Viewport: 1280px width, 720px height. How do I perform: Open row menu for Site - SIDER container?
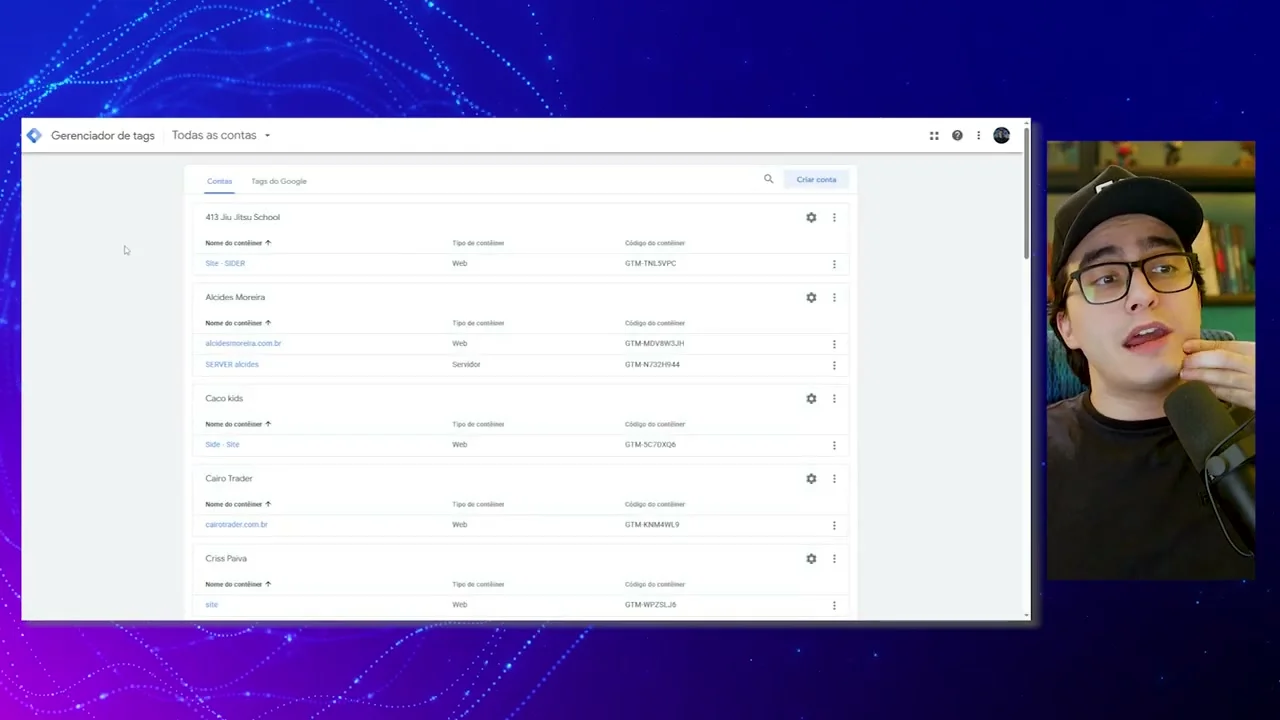(x=834, y=264)
